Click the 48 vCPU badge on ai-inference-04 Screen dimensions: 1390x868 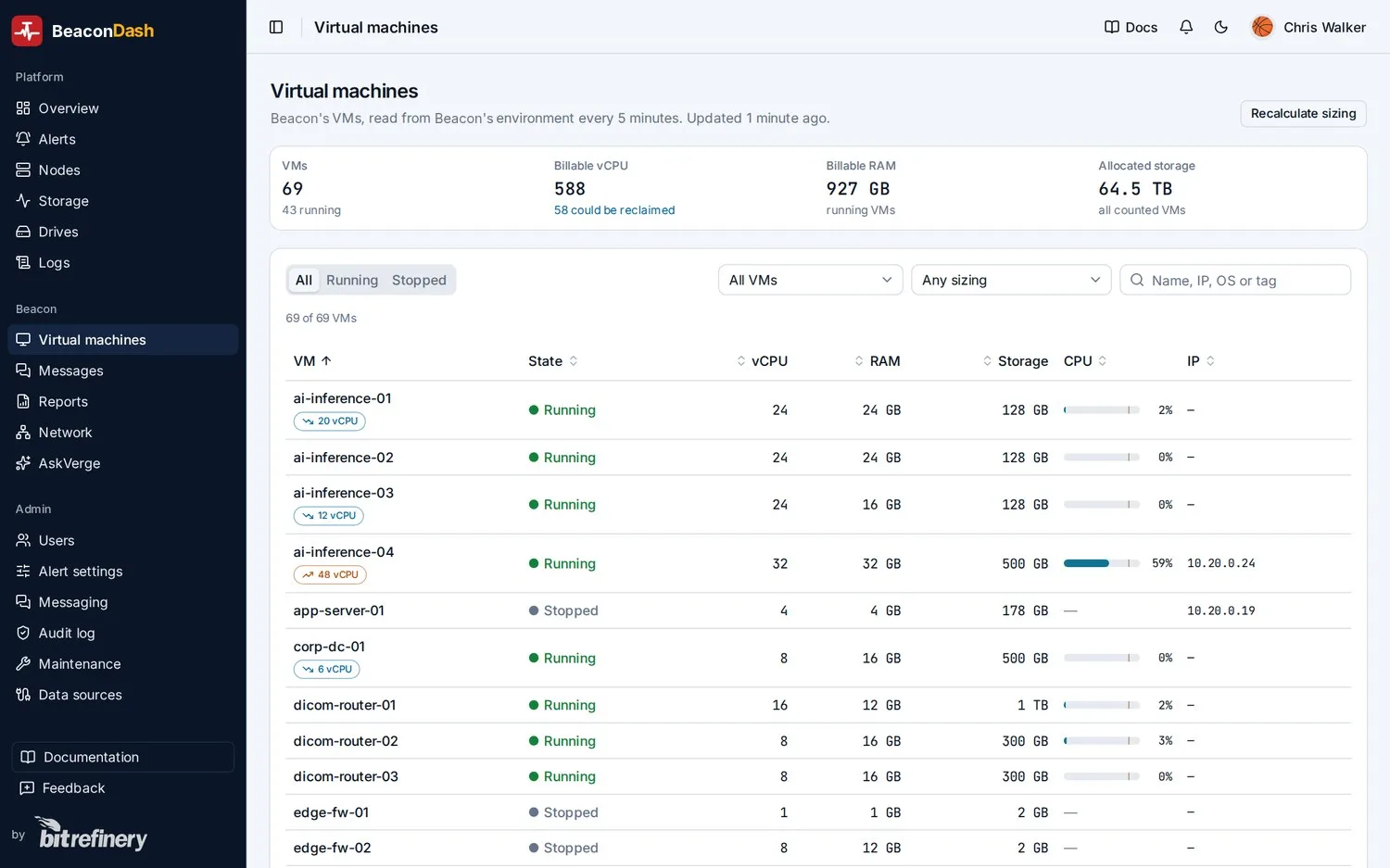(330, 575)
